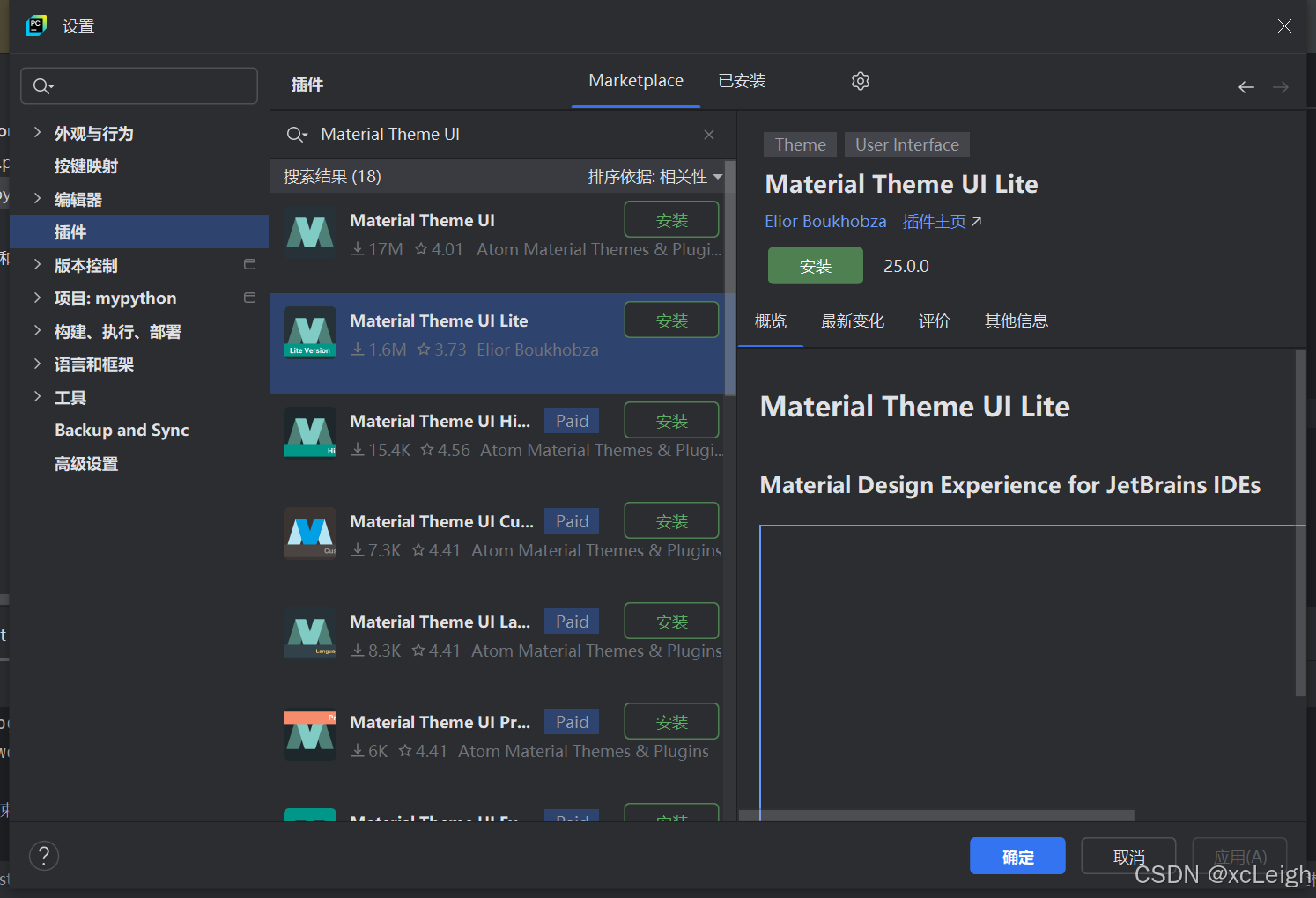
Task: Click the plugin list vertical scrollbar
Action: point(729,278)
